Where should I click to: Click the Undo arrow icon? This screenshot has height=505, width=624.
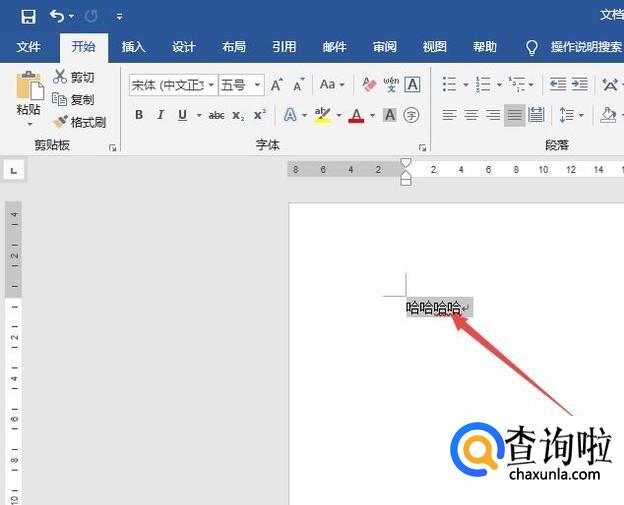point(57,16)
